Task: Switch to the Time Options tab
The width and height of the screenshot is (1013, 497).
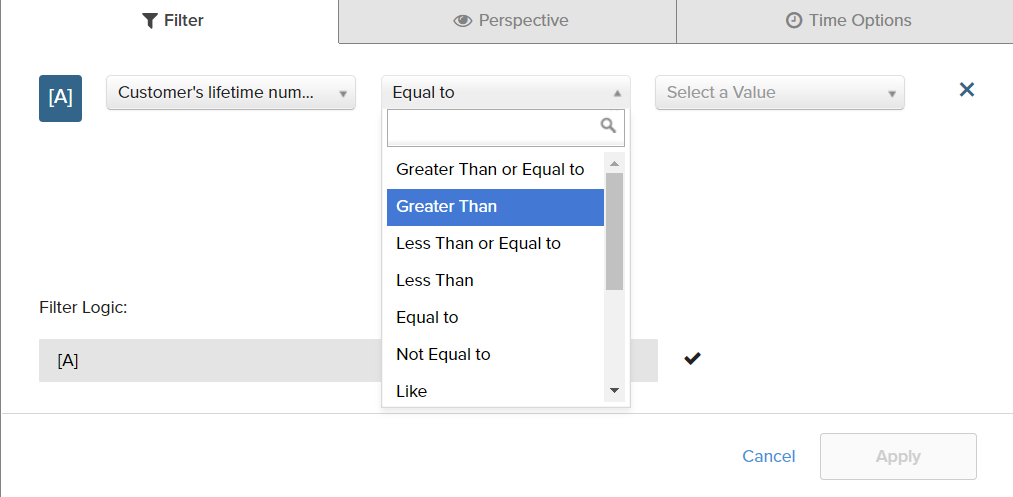Action: click(x=848, y=20)
